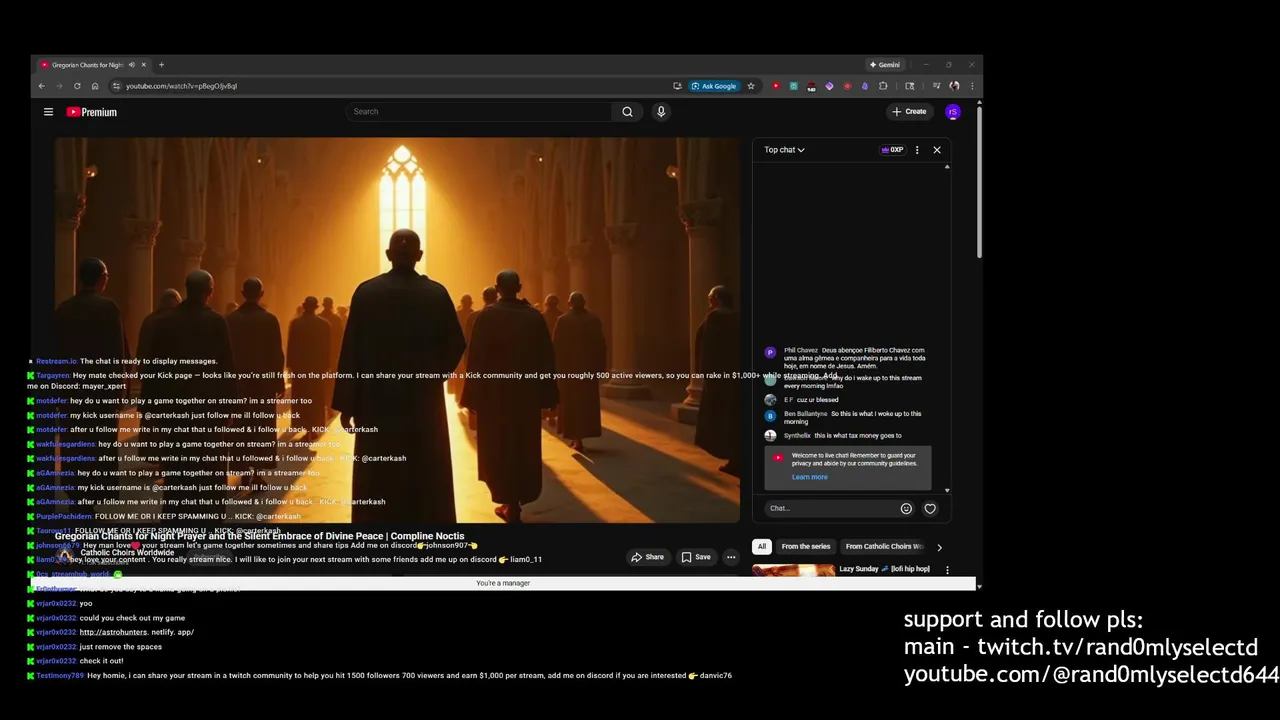Jump to the newest chat messages with the down arrow
The height and width of the screenshot is (720, 1280).
(947, 490)
